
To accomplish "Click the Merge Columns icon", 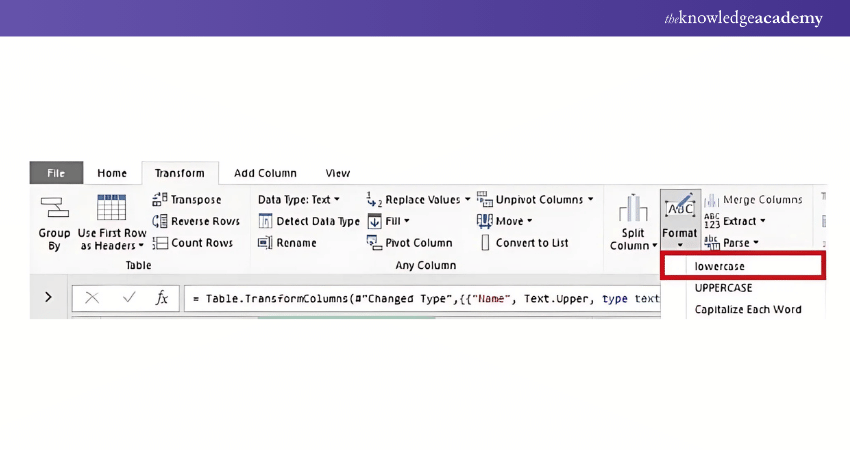I will click(x=712, y=199).
